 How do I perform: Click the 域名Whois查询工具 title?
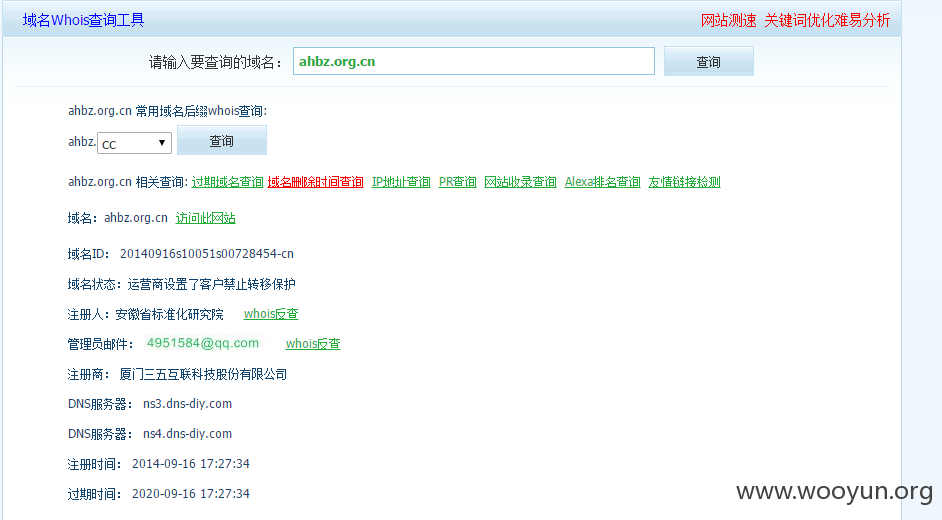pos(84,20)
